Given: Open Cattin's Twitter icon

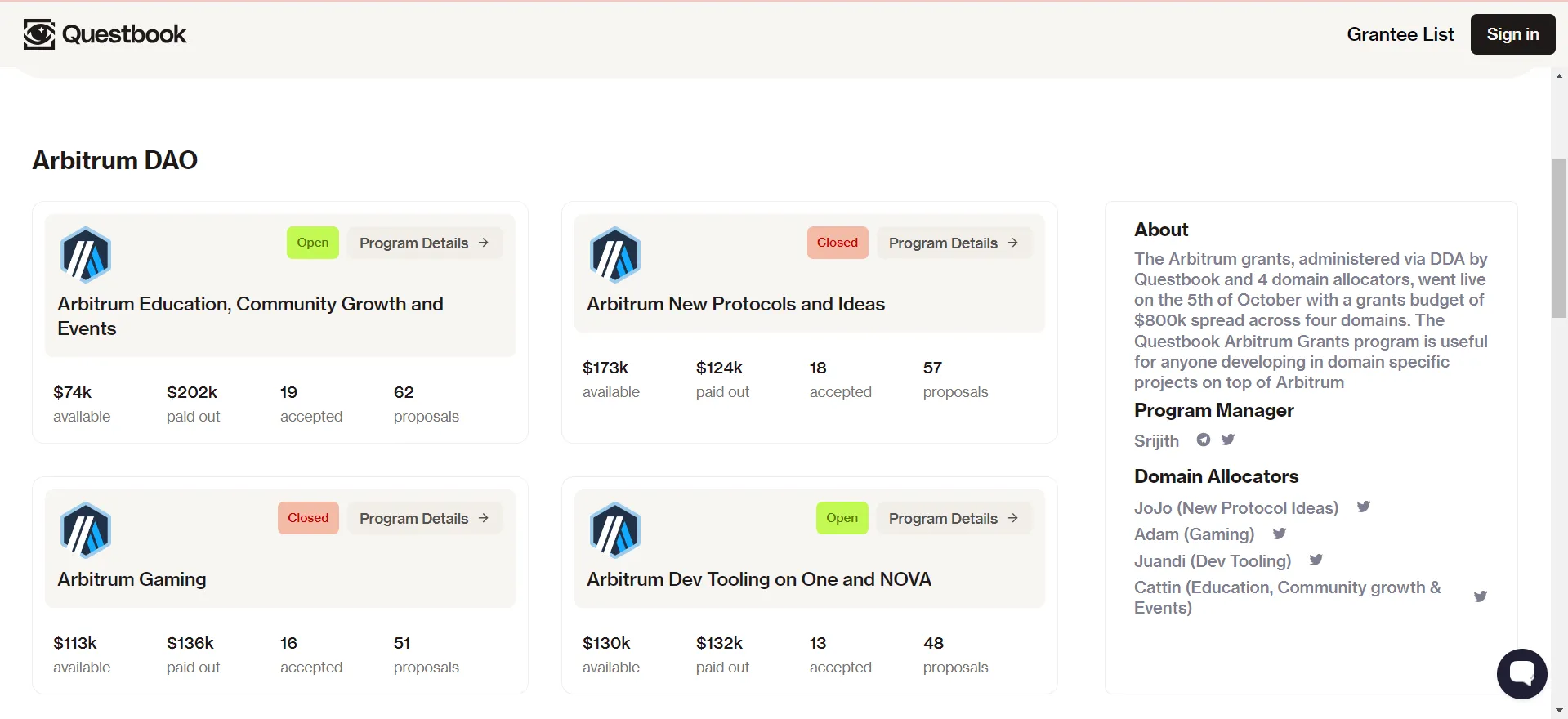Looking at the screenshot, I should [1481, 596].
